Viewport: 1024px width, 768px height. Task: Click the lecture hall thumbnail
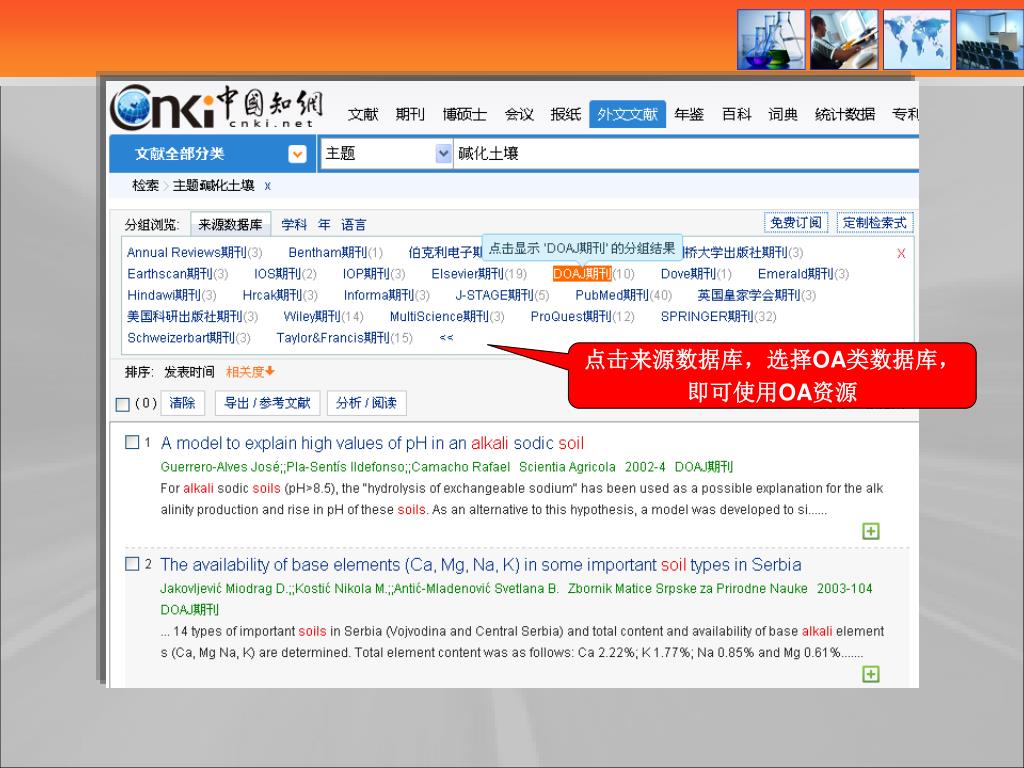click(989, 39)
